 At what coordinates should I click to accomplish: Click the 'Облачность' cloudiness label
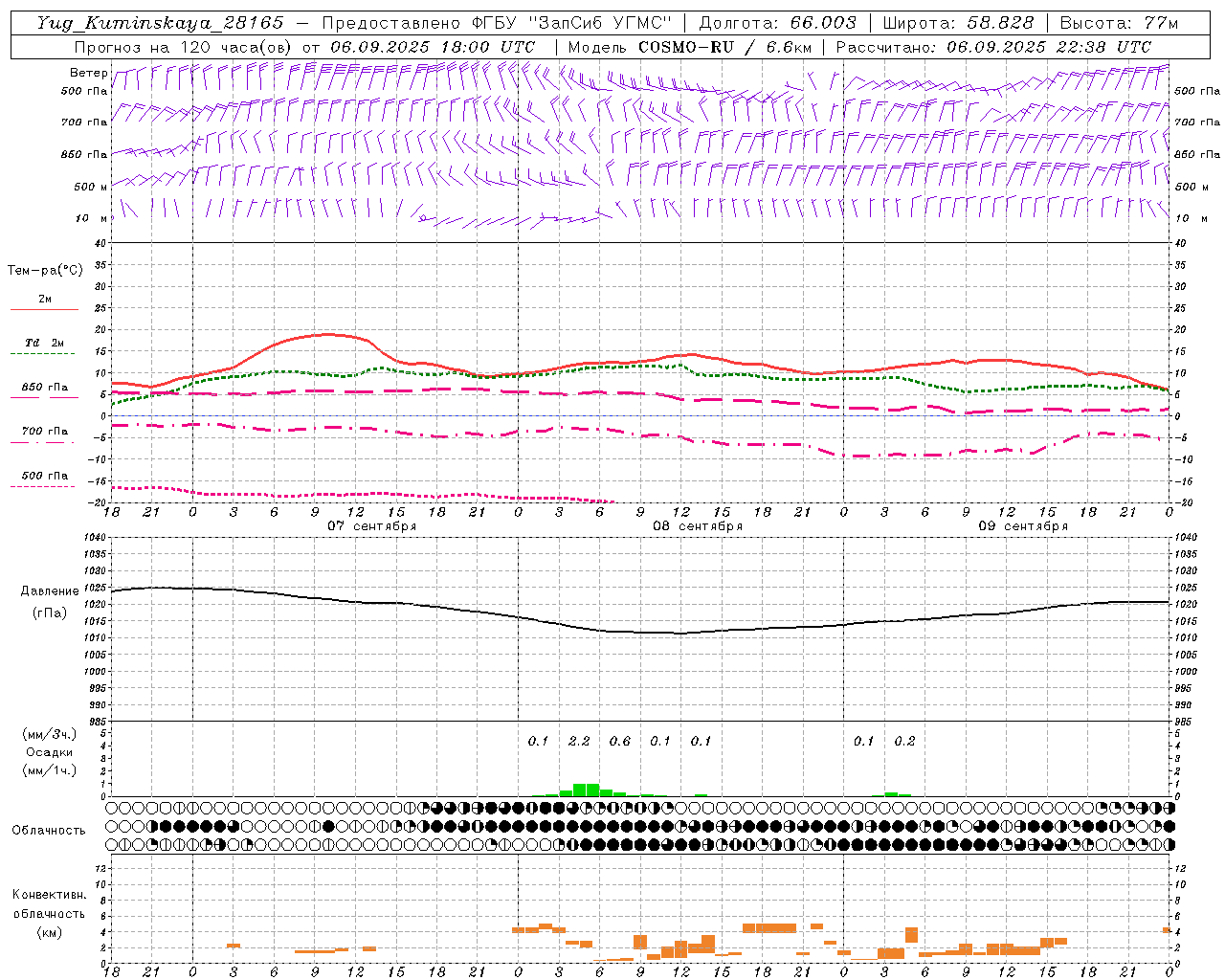point(49,830)
